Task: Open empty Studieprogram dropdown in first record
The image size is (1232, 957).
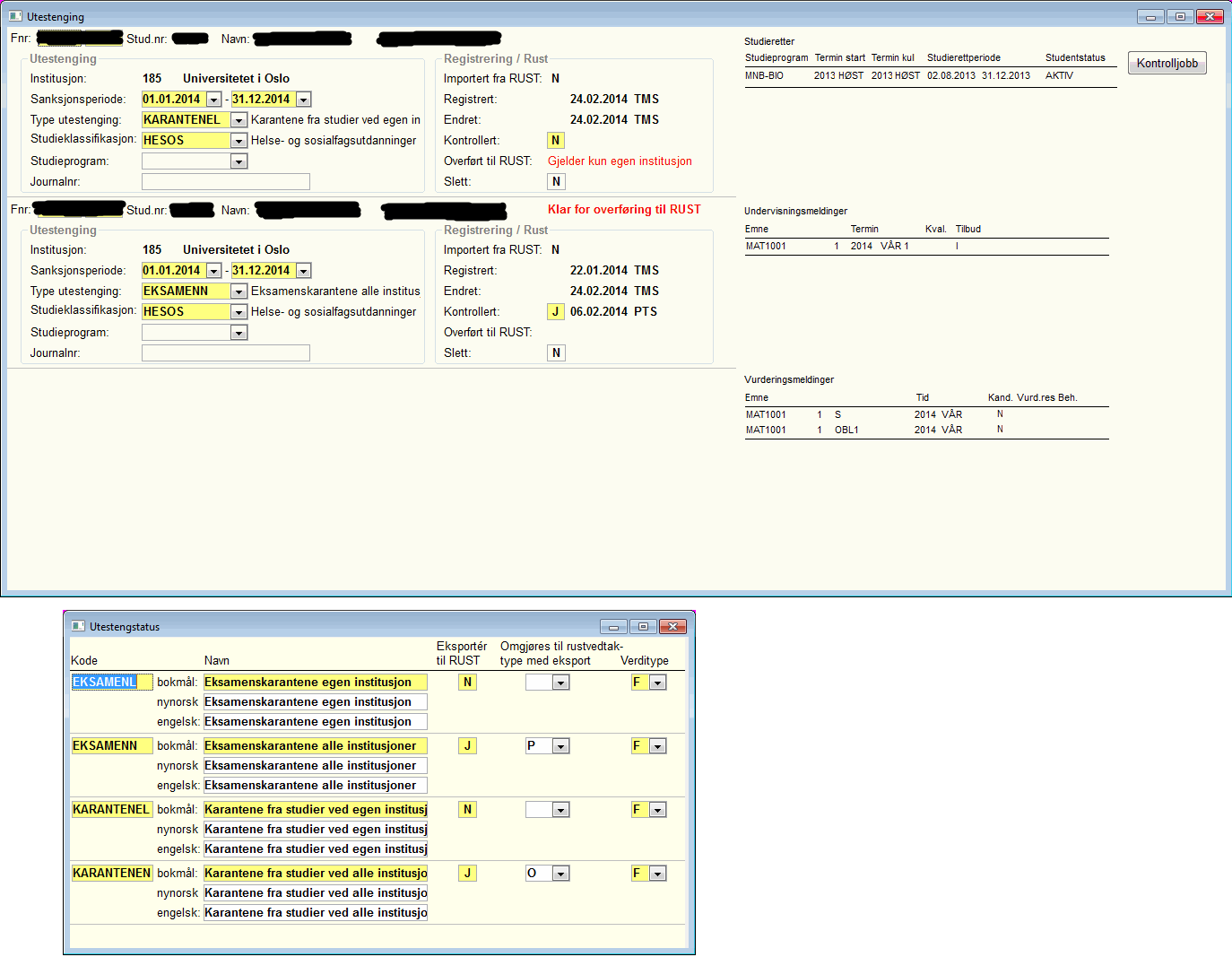Action: 239,161
